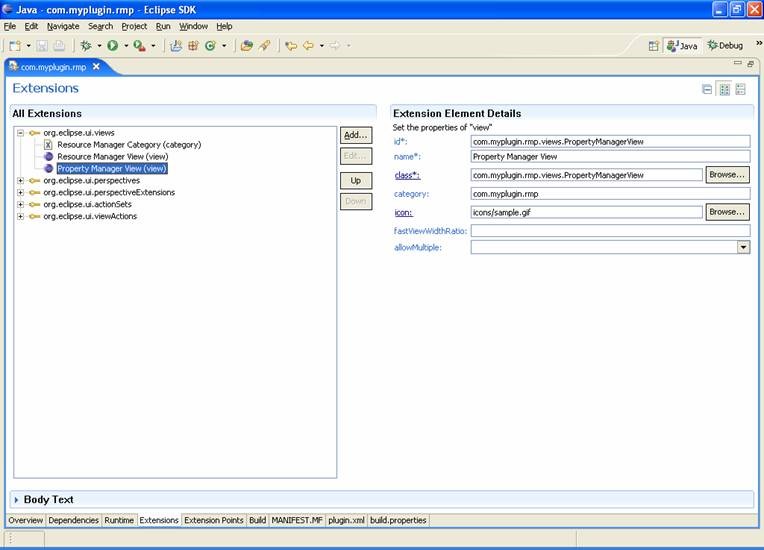Minimize the editor area
Viewport: 764px width, 550px height.
point(738,63)
